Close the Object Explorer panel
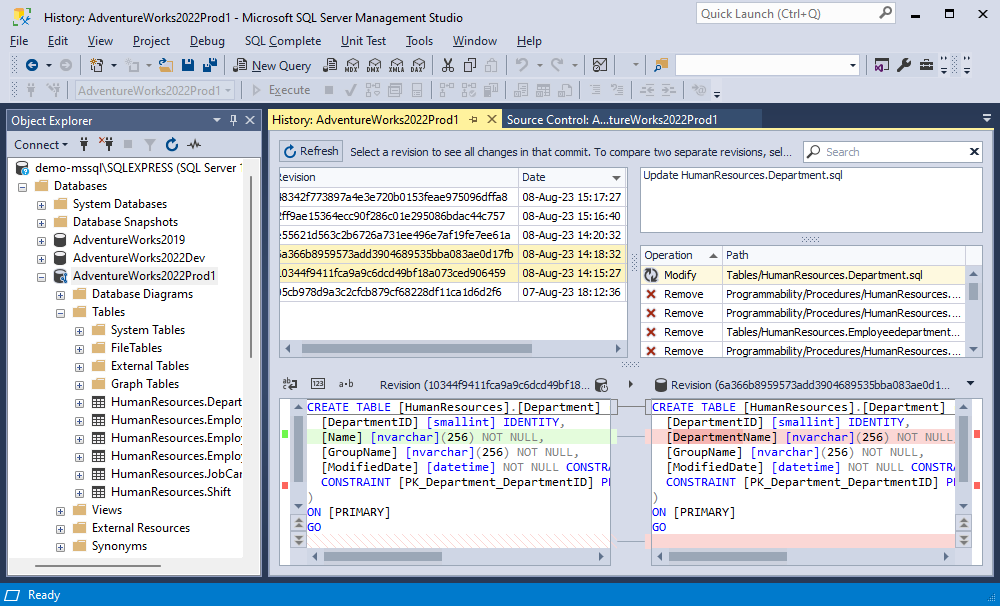This screenshot has height=608, width=1000. pyautogui.click(x=250, y=120)
